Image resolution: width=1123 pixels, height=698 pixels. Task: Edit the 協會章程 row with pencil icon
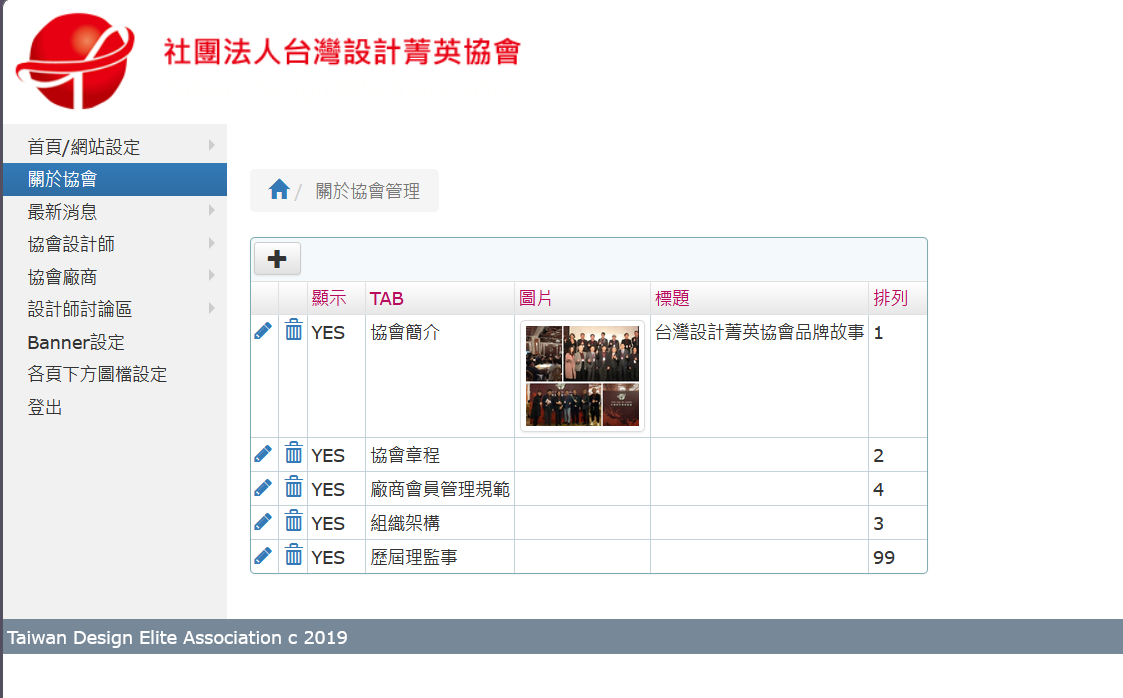[x=263, y=454]
